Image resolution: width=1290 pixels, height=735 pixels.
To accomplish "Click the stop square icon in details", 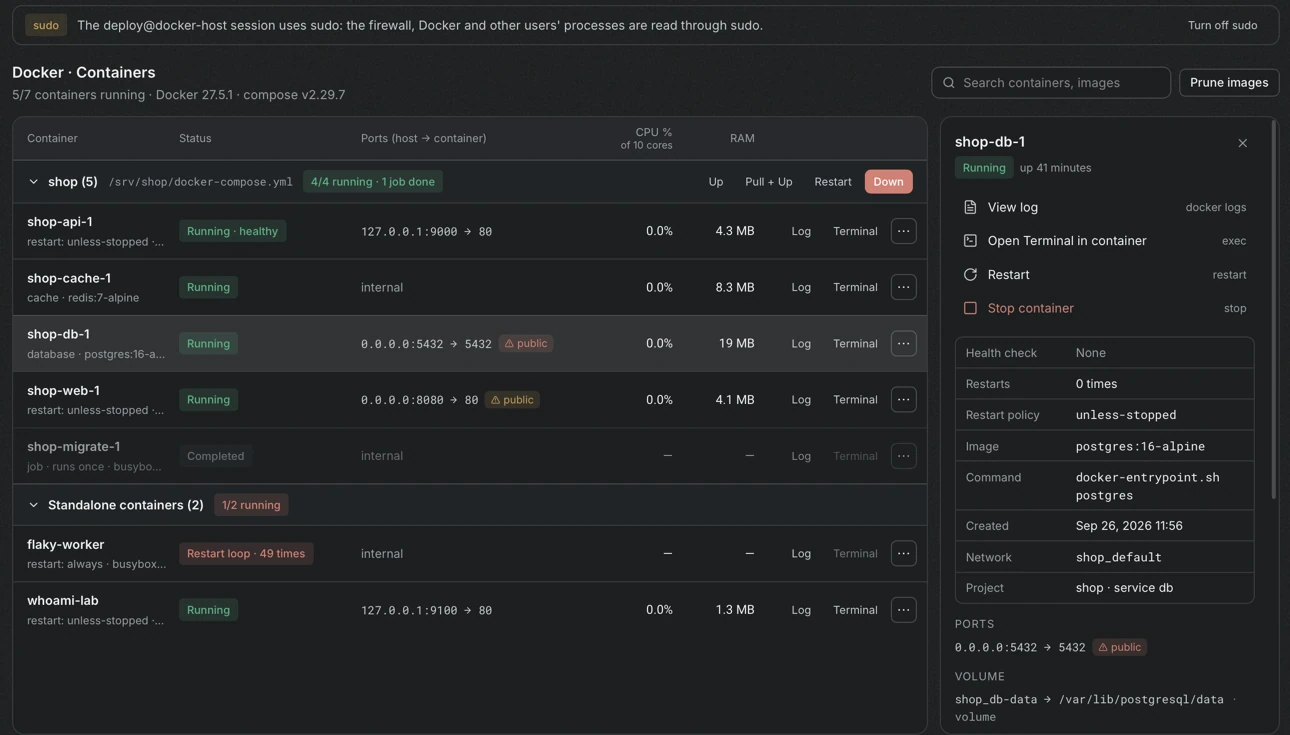I will coord(970,308).
